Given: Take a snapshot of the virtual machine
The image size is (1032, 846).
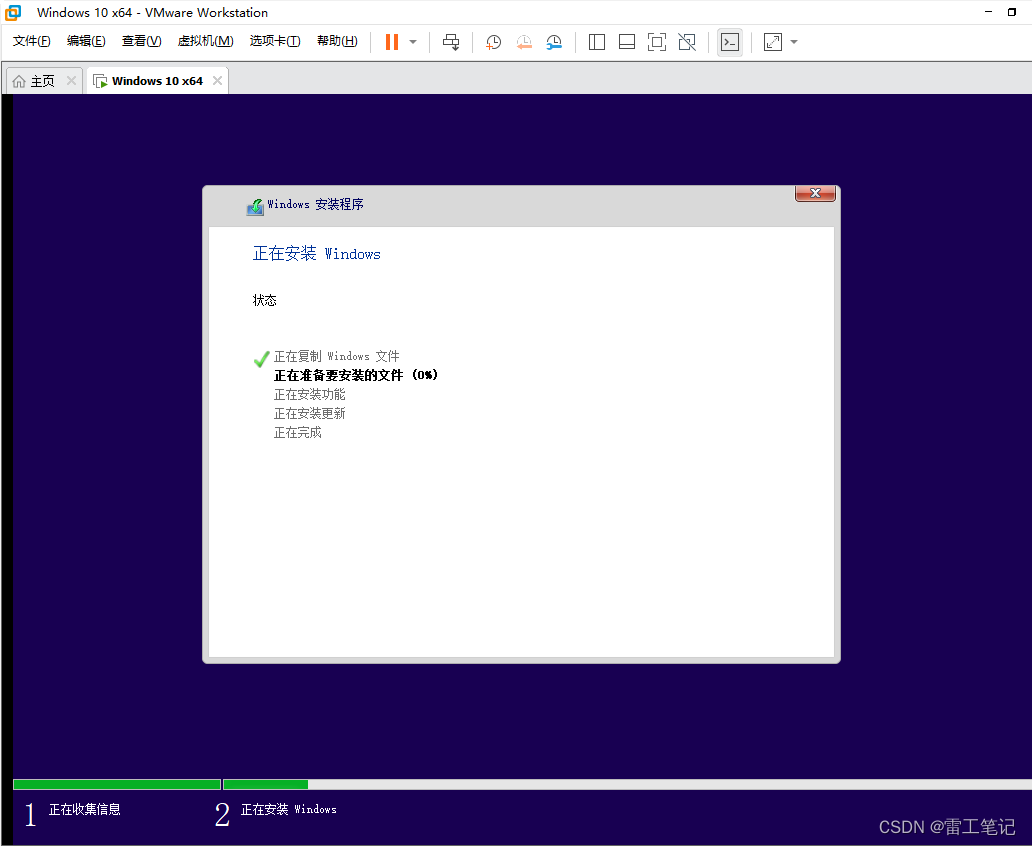Looking at the screenshot, I should click(x=493, y=42).
